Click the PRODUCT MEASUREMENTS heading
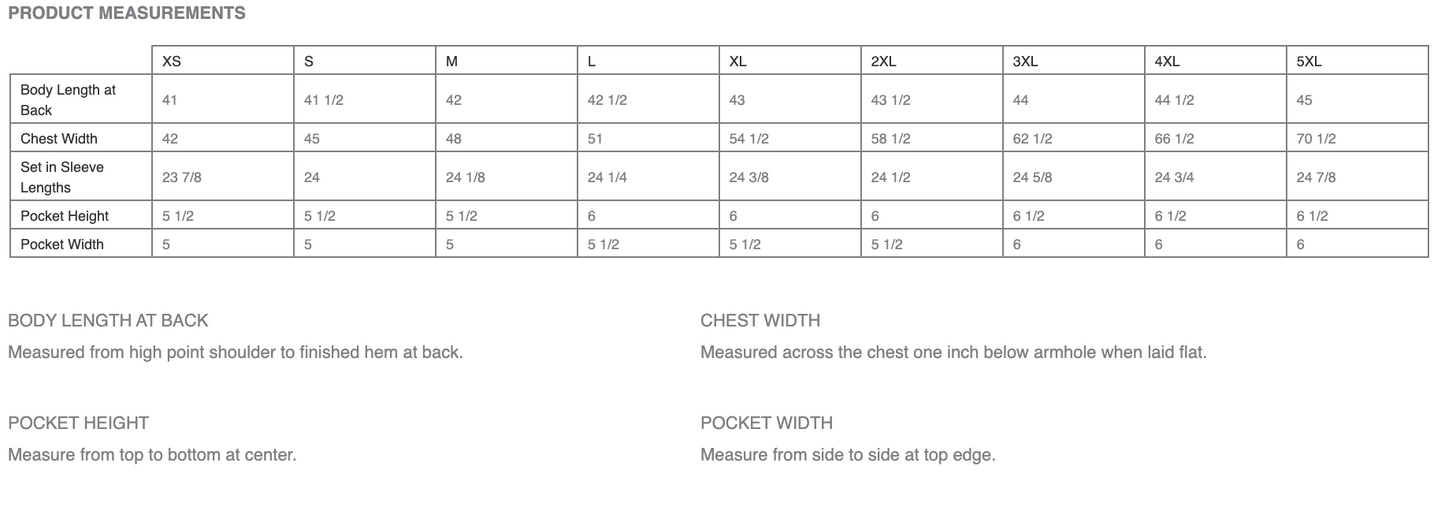 point(127,14)
